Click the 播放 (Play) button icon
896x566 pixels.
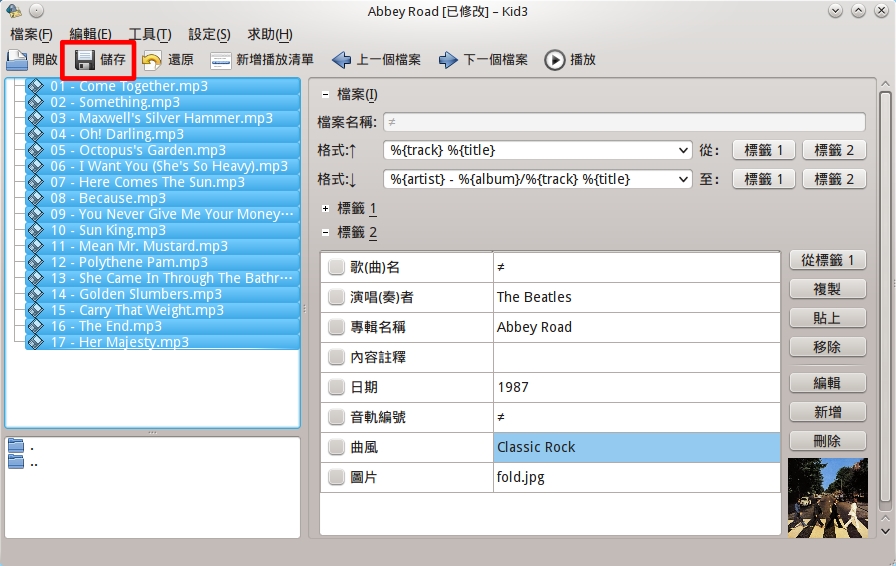click(x=554, y=59)
